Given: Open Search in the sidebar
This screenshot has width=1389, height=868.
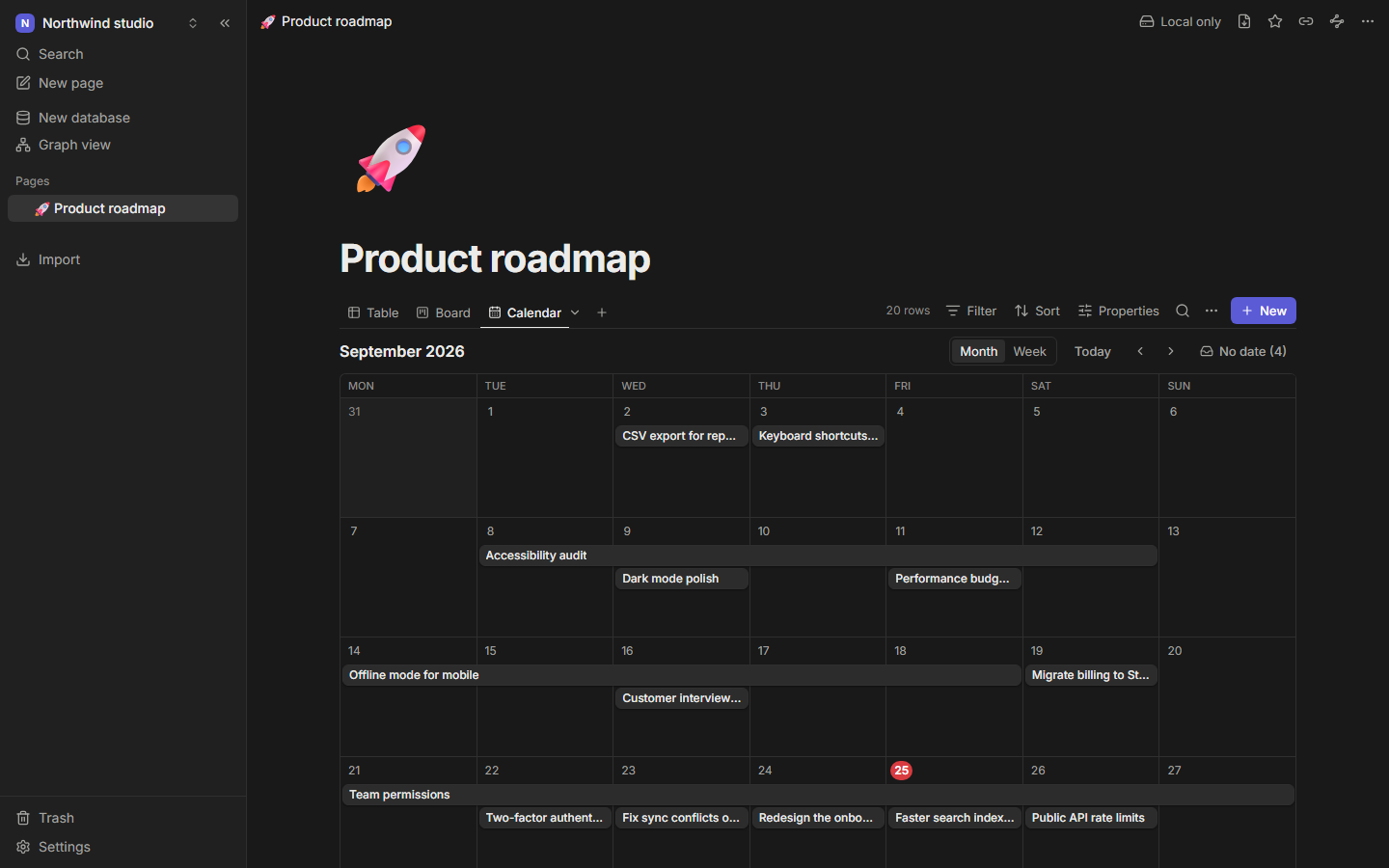Looking at the screenshot, I should point(123,54).
